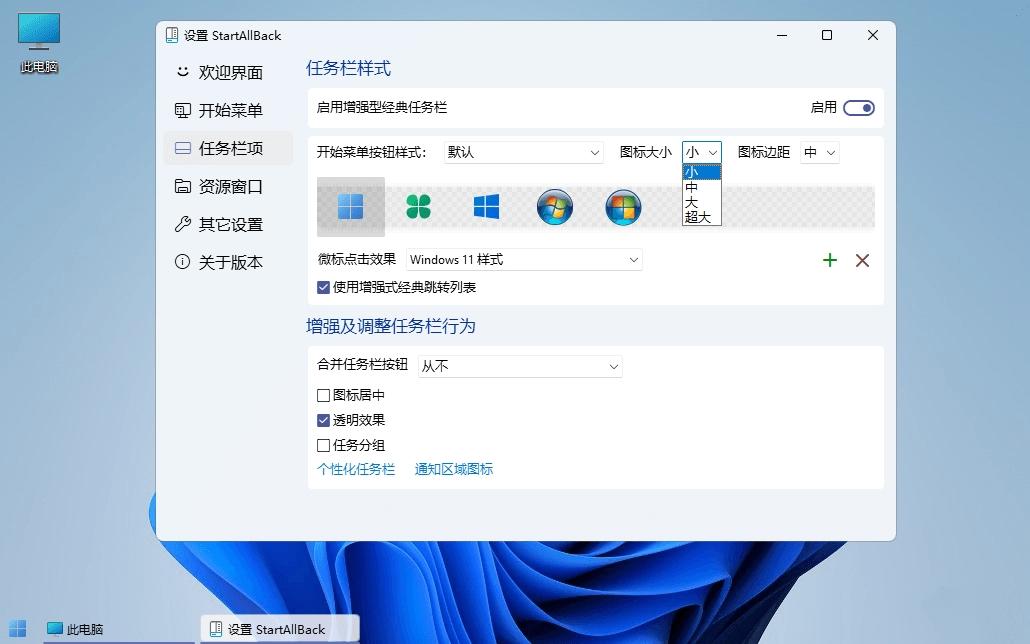Image resolution: width=1030 pixels, height=644 pixels.
Task: Choose the flat Windows 8 start button style
Action: 487,206
